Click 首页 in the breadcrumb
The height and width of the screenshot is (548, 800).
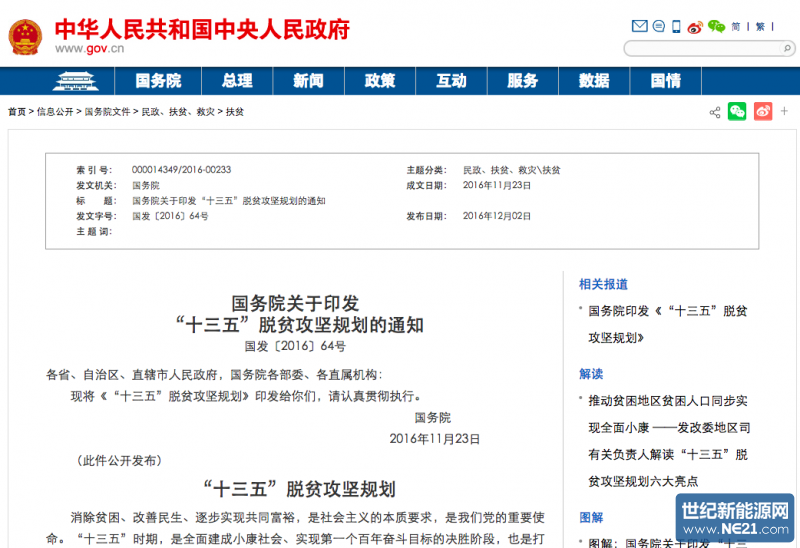17,112
